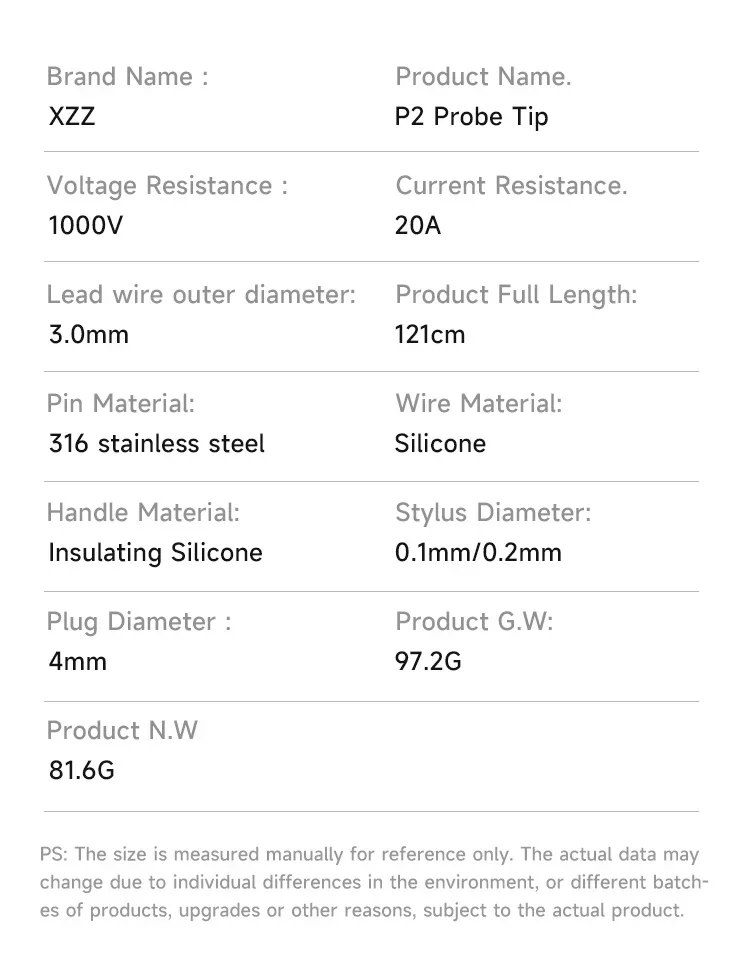Click the Stylus Diameter label

(x=493, y=513)
